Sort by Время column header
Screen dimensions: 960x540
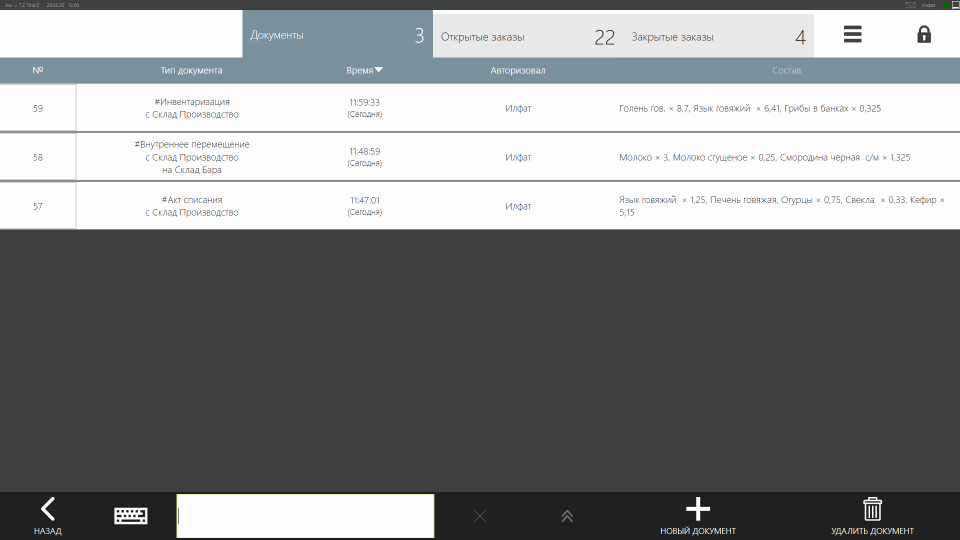click(x=364, y=70)
